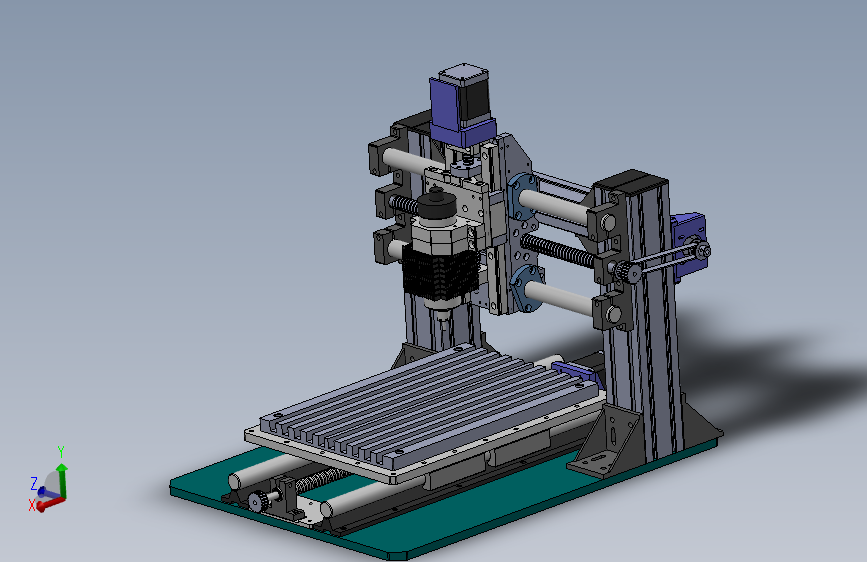Viewport: 867px width, 562px height.
Task: Select the front lead screw bearing block
Action: (x=289, y=497)
